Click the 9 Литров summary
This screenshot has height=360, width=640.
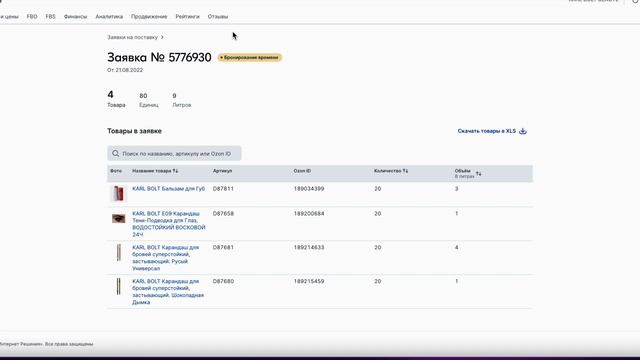182,100
